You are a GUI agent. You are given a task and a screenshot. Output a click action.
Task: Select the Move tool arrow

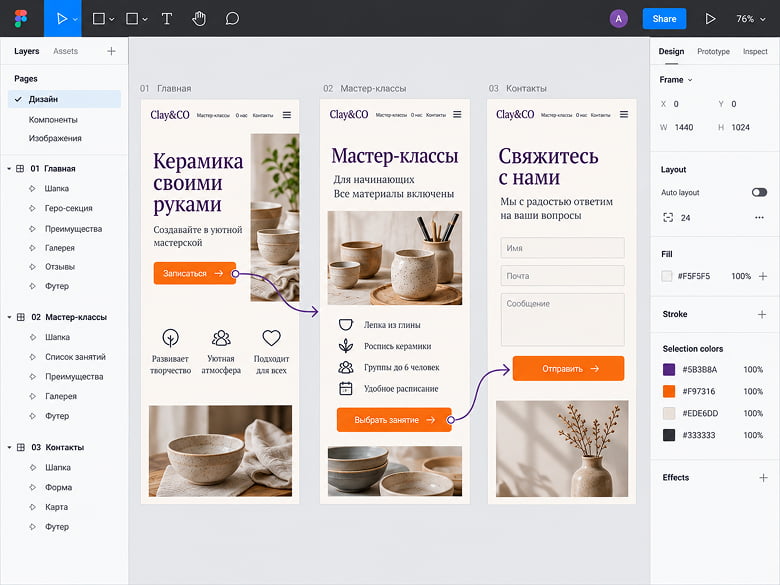tap(62, 19)
